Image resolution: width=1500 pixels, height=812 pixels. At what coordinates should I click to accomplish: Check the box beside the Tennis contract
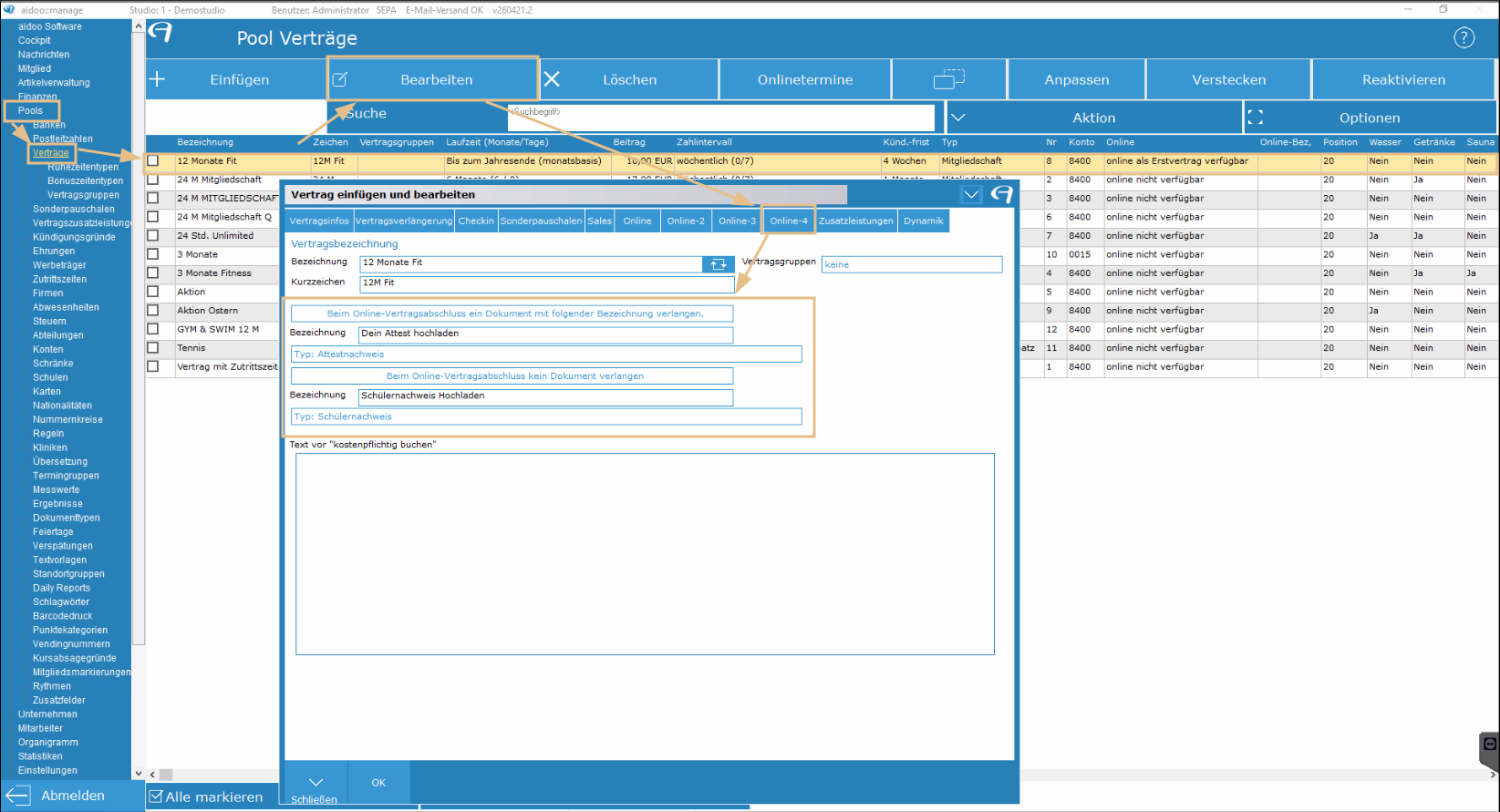153,347
